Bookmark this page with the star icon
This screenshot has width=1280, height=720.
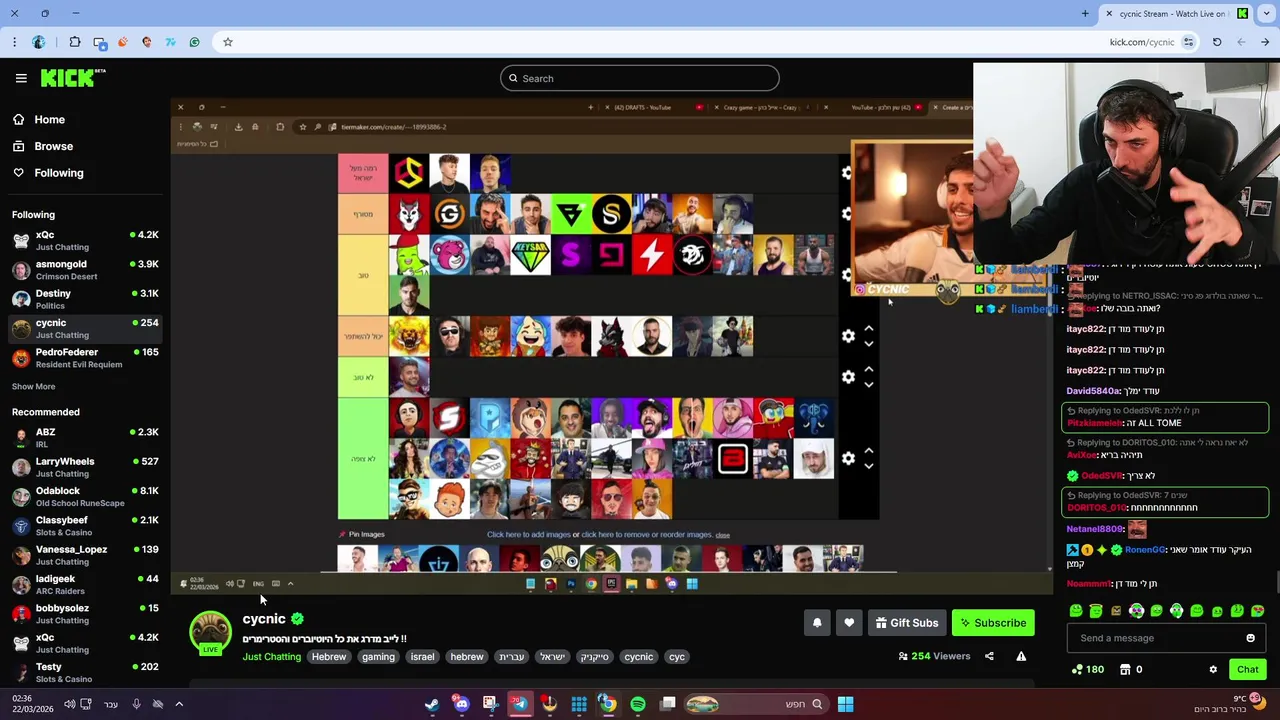[x=228, y=42]
